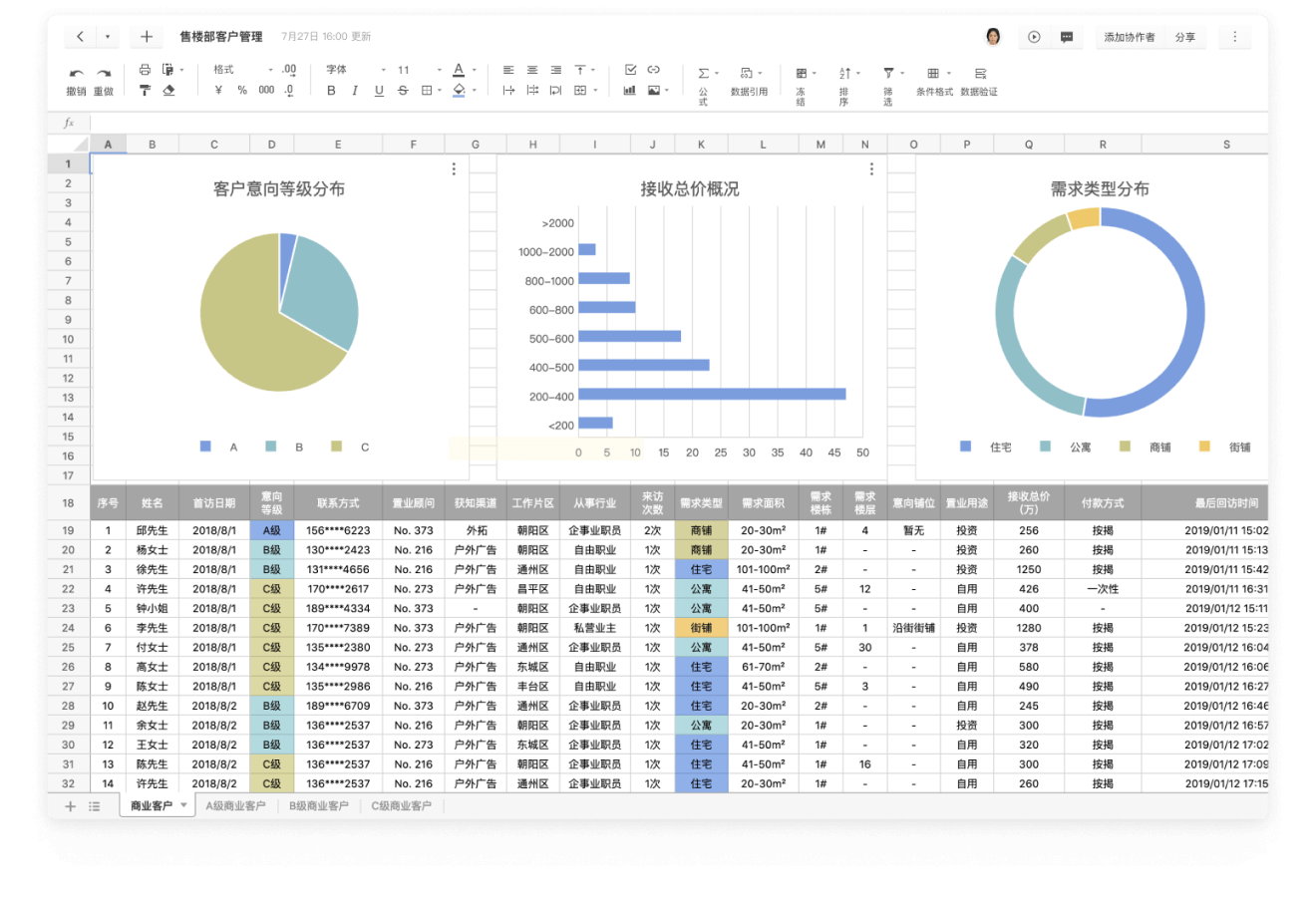Set horizontal alignment to left
This screenshot has height=905, width=1316.
508,70
